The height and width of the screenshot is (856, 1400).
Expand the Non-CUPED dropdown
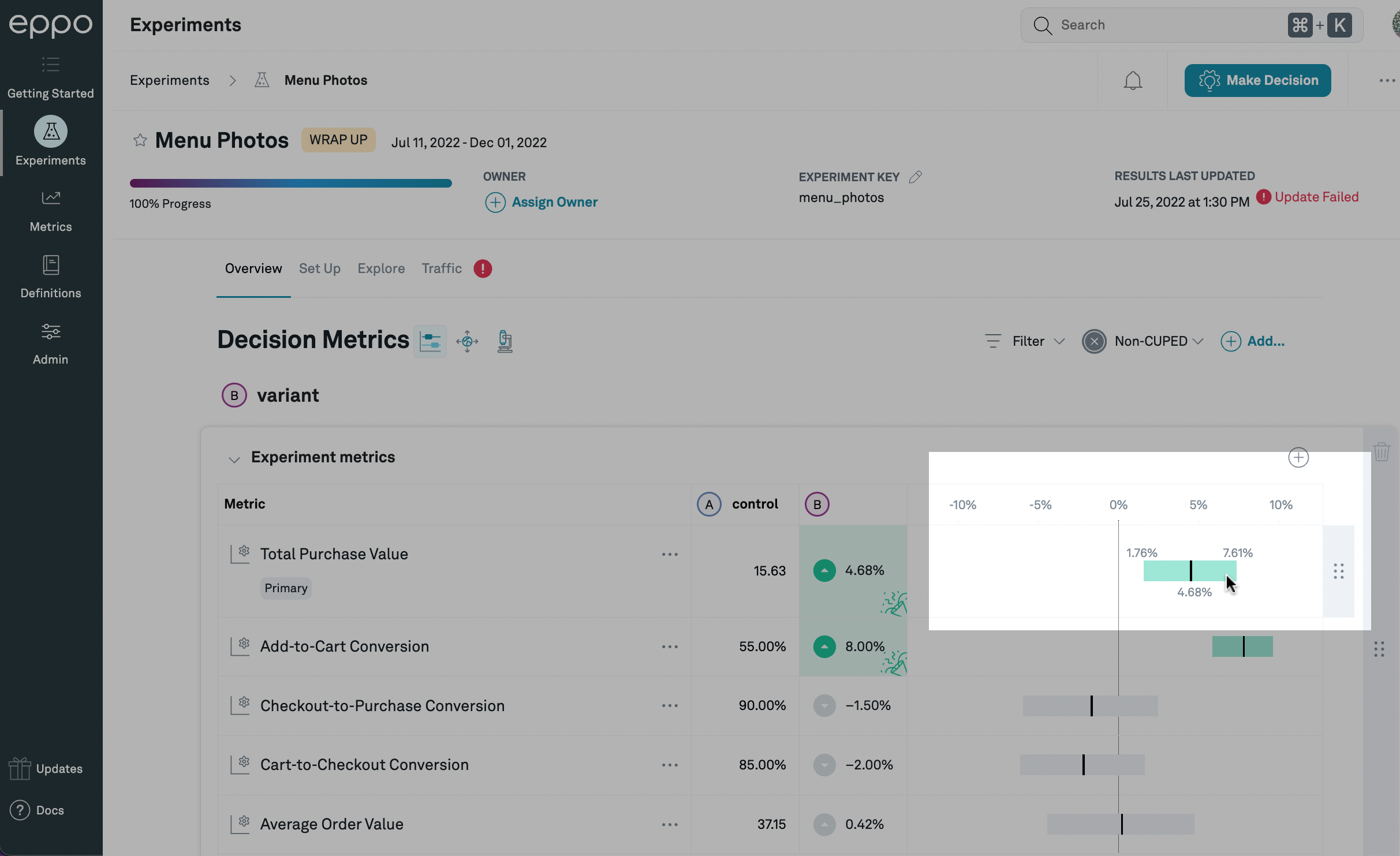[1159, 341]
